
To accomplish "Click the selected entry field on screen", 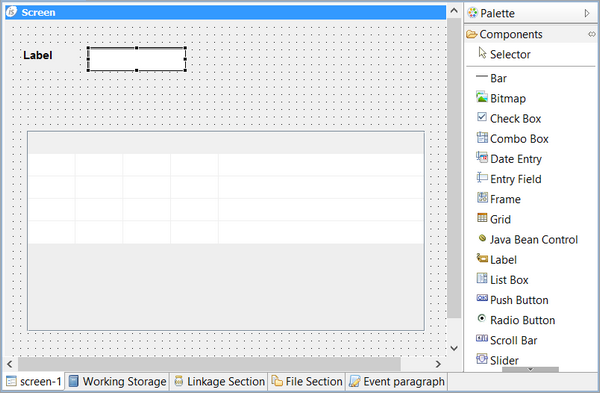I will 137,59.
